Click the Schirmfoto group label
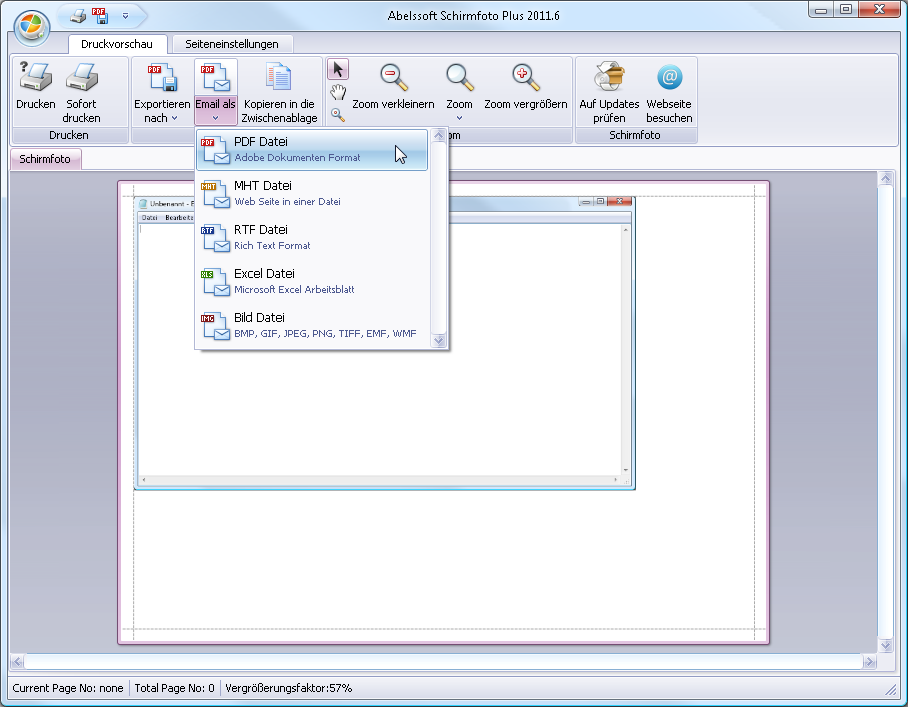This screenshot has width=908, height=707. point(635,135)
